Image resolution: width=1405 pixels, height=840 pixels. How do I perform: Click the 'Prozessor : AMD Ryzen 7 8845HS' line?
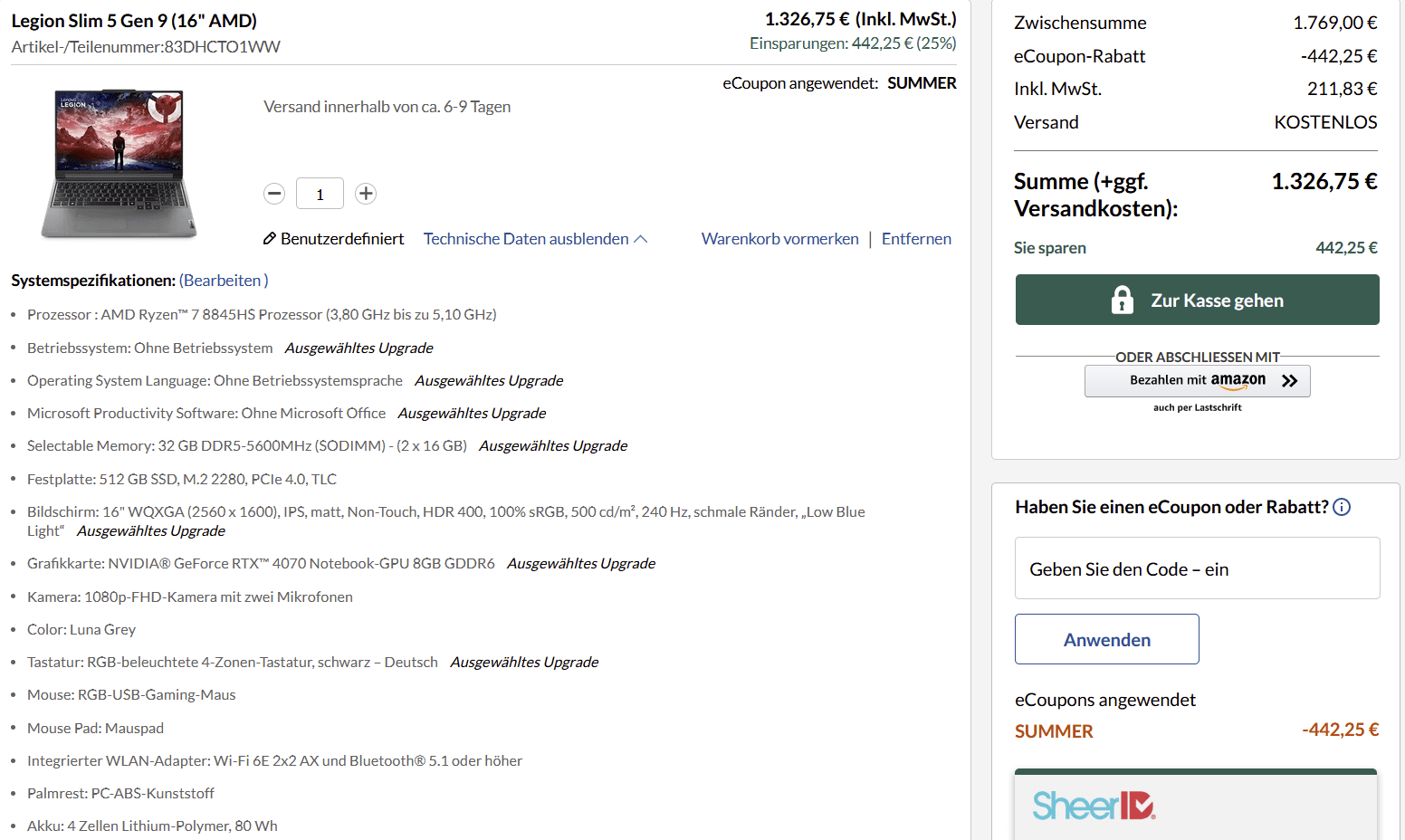coord(262,315)
